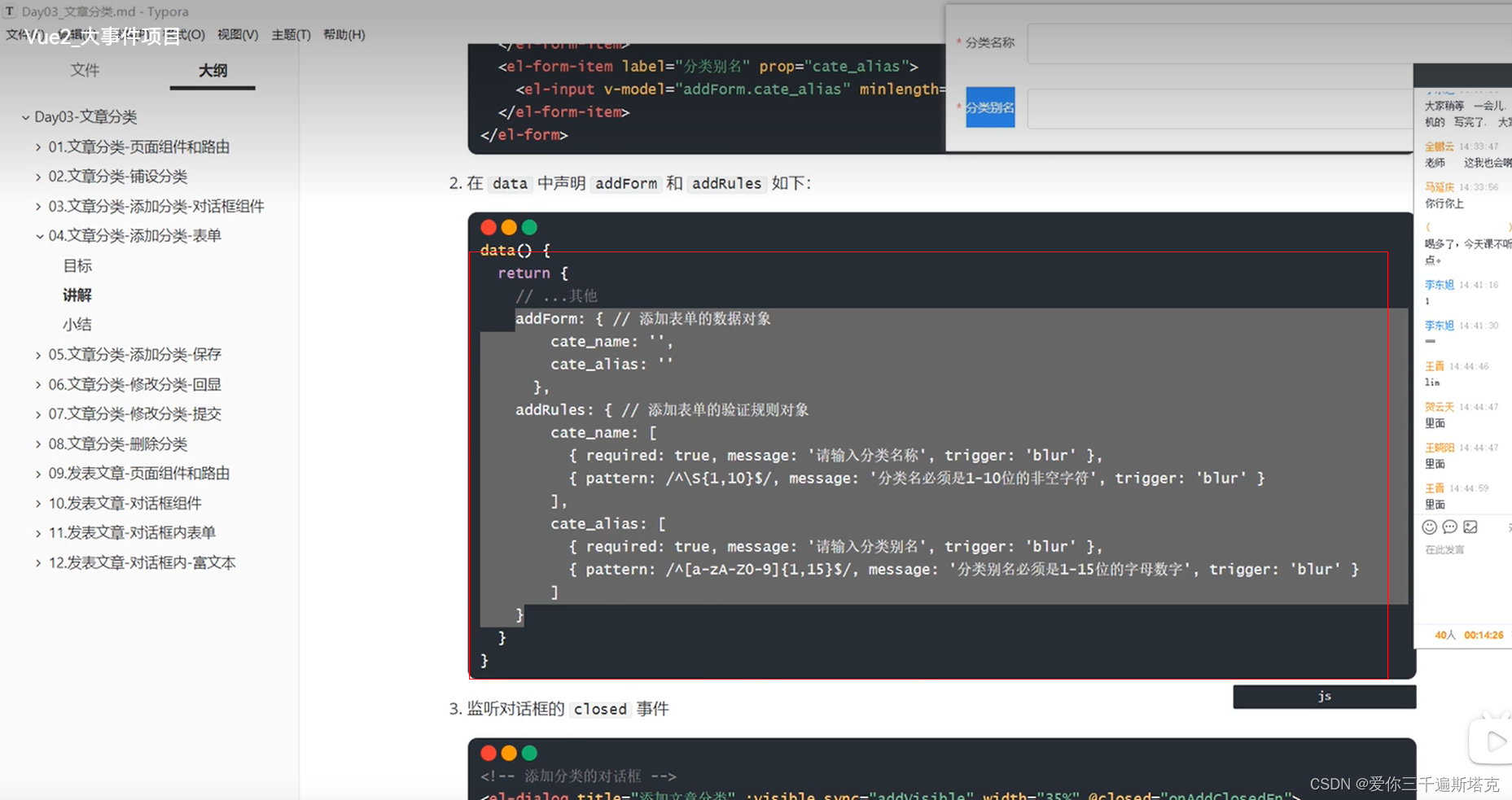Expand the 01.文章分类-页面组件和路由 chevron

coord(38,147)
